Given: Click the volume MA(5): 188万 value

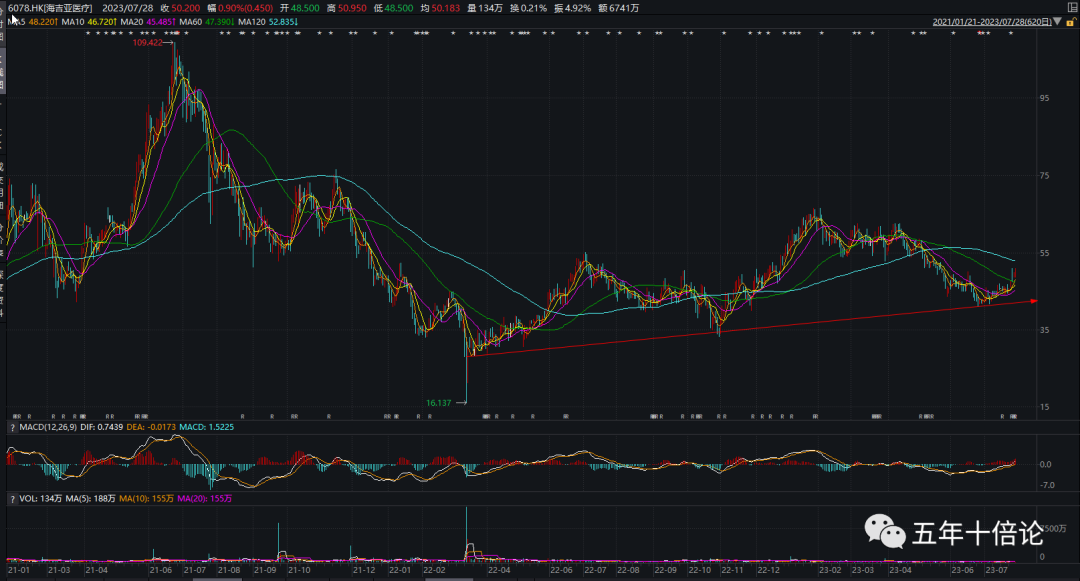Looking at the screenshot, I should click(x=90, y=499).
